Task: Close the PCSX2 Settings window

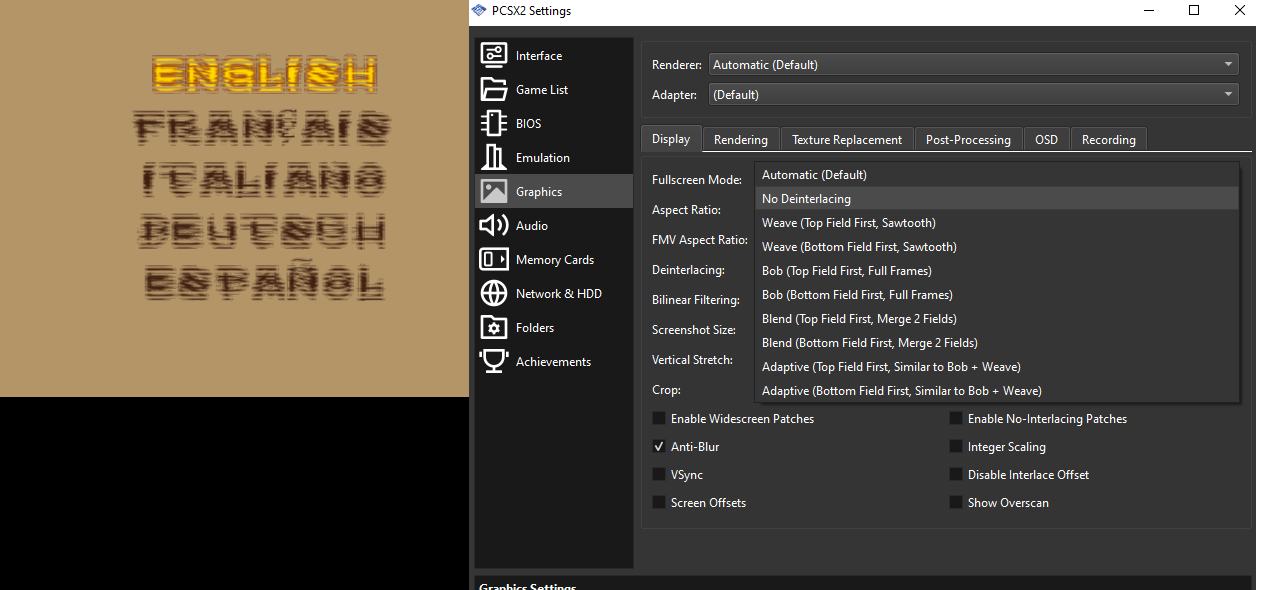Action: pyautogui.click(x=1240, y=11)
